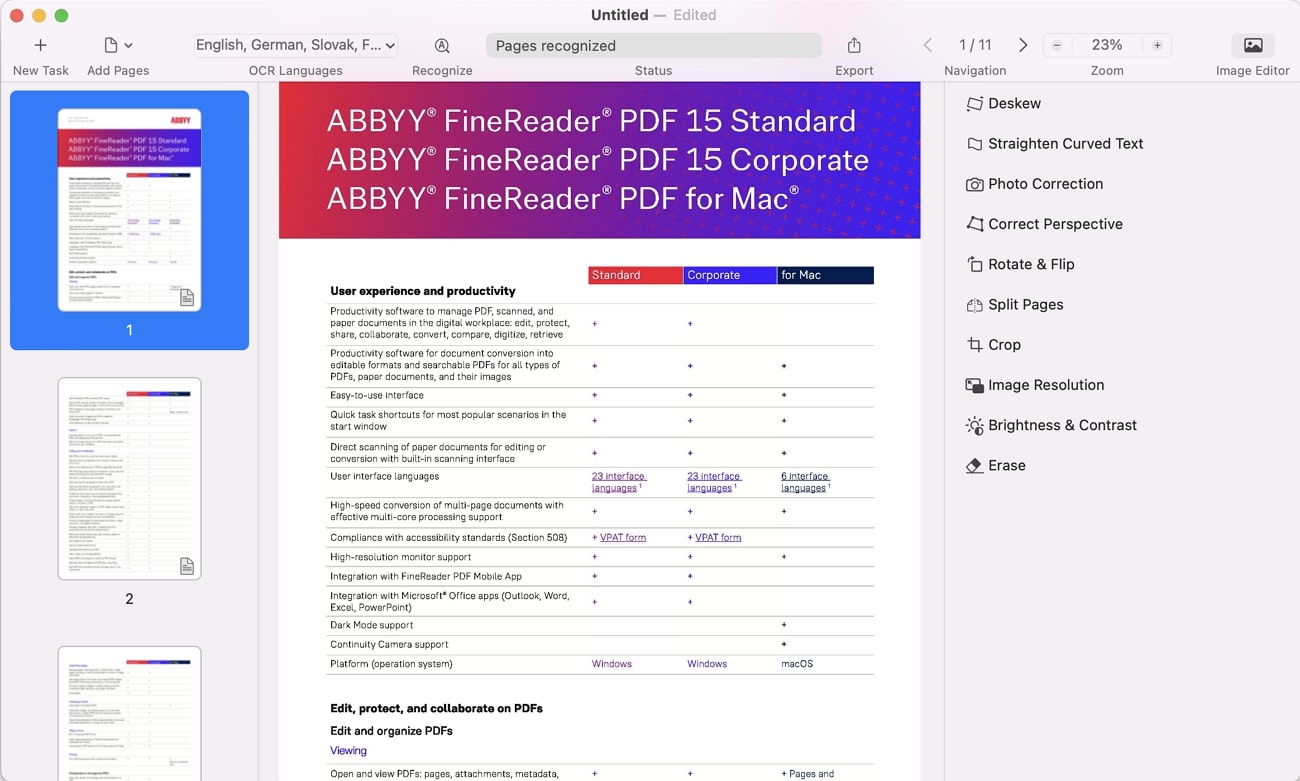Select Straighten Curved Text tool
The image size is (1300, 781).
click(1055, 144)
